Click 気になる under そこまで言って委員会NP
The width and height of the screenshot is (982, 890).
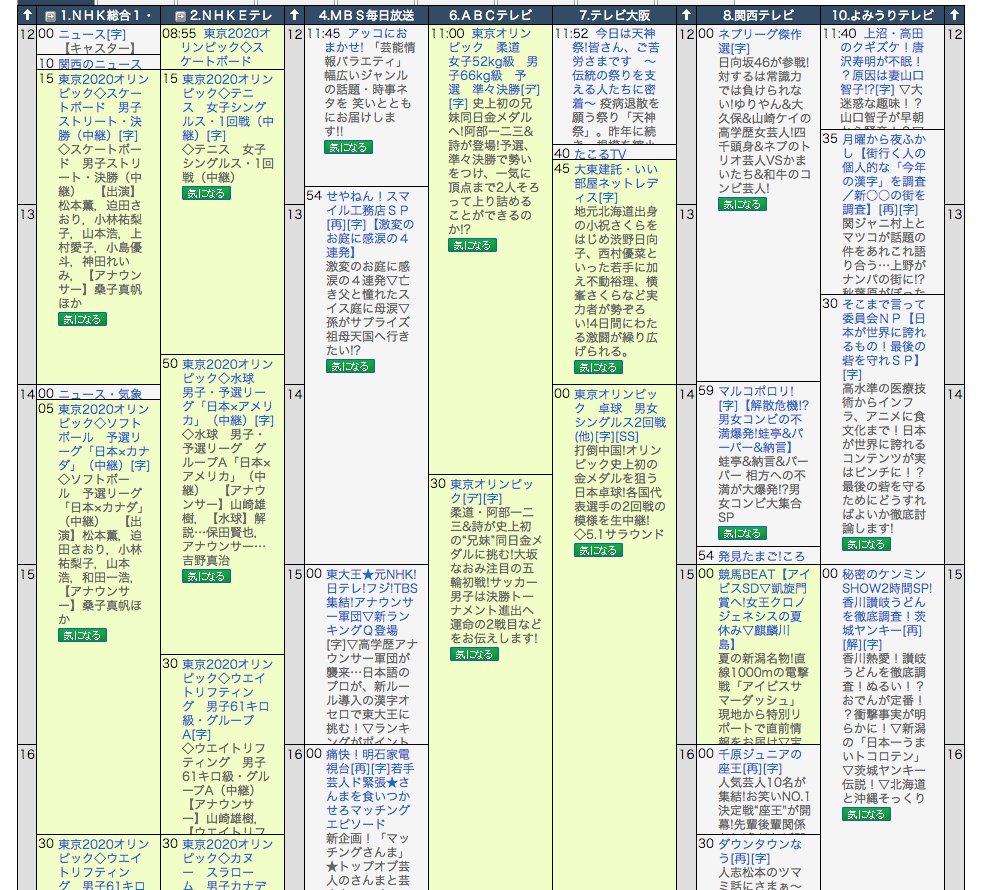(x=866, y=544)
